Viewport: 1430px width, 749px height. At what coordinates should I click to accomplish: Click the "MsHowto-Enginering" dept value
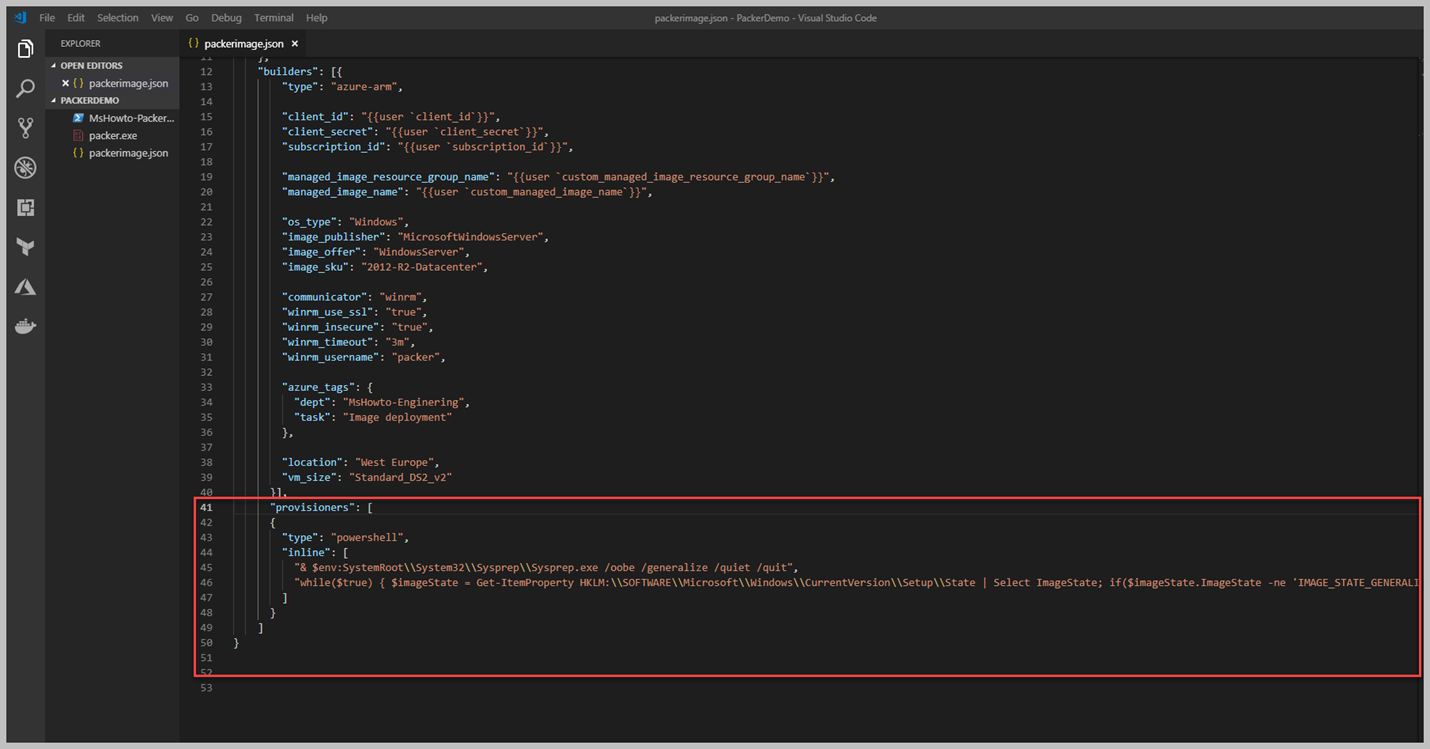pos(404,402)
